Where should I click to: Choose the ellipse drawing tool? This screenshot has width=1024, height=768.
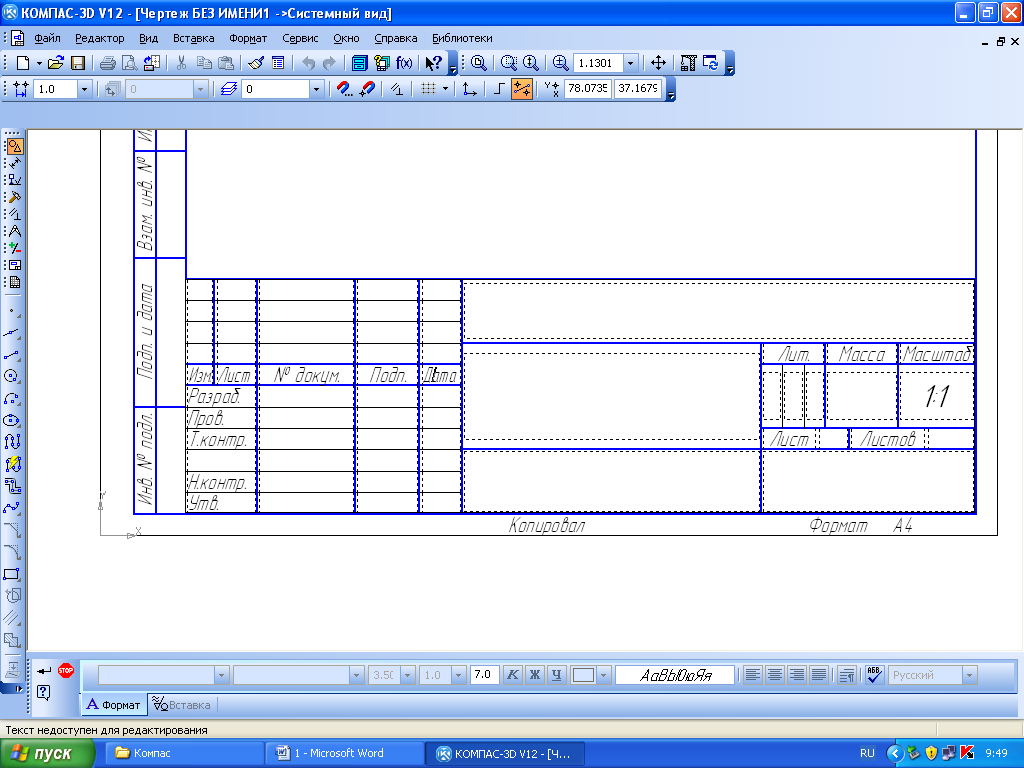[x=12, y=420]
